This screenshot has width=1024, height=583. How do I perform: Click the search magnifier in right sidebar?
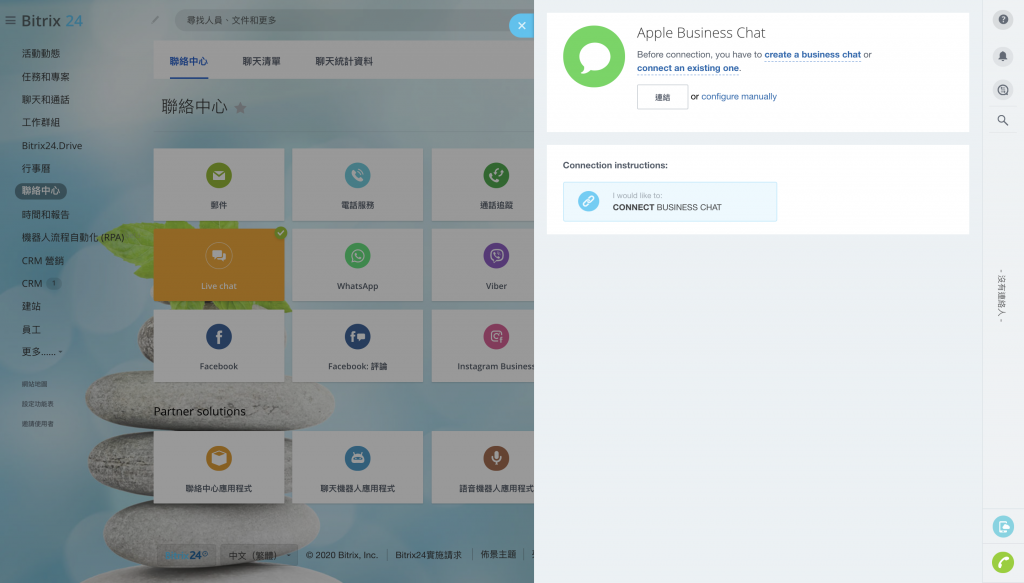click(x=1003, y=121)
